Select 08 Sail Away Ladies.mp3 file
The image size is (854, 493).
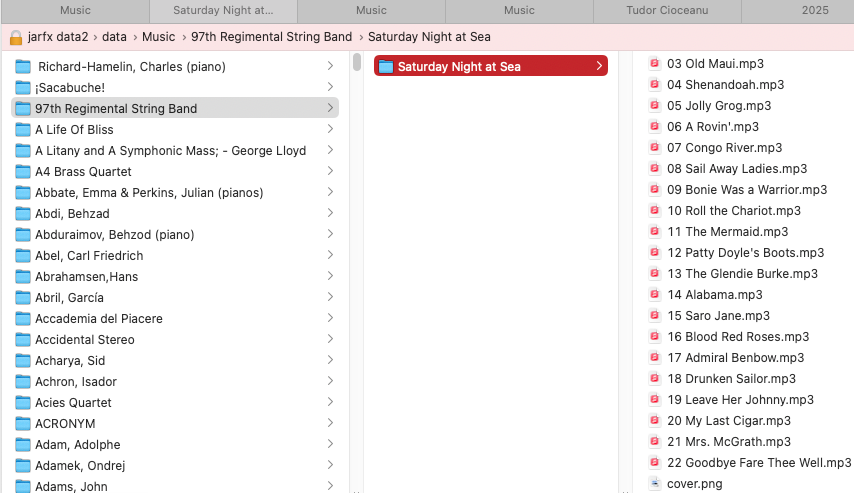coord(737,168)
